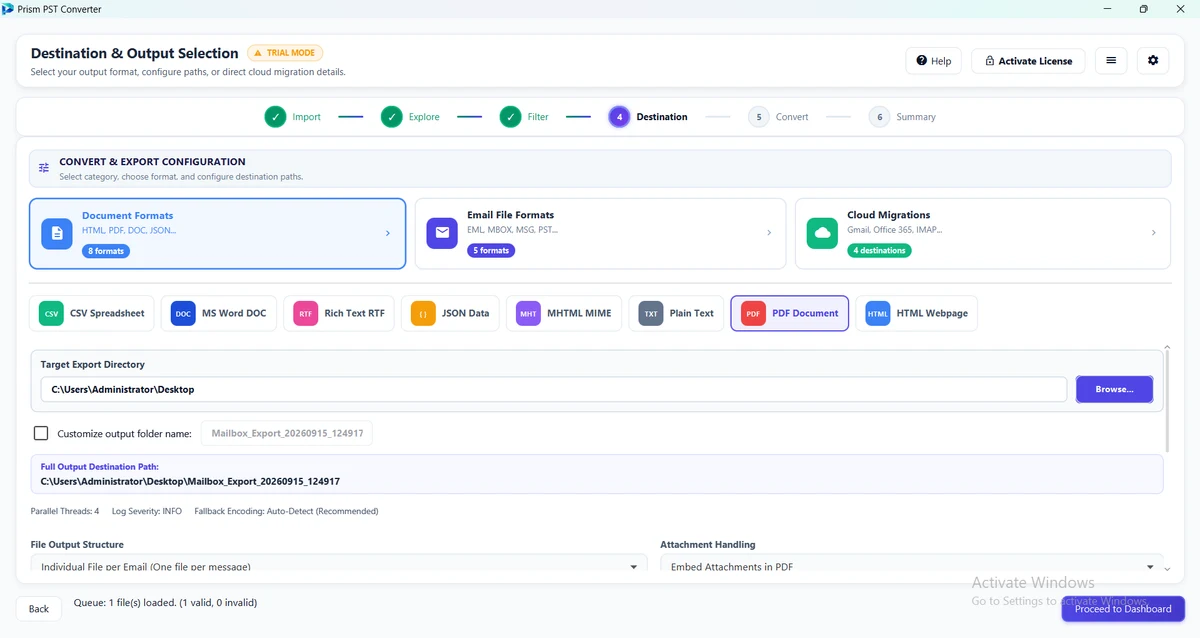
Task: Click the gray TXT format icon
Action: [651, 313]
